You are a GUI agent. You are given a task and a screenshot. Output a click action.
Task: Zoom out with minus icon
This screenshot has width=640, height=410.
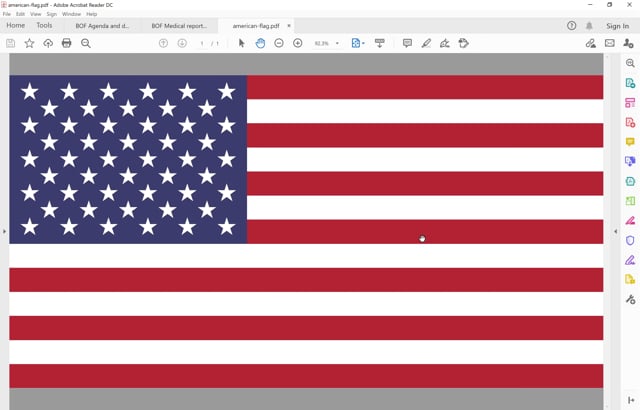(279, 43)
